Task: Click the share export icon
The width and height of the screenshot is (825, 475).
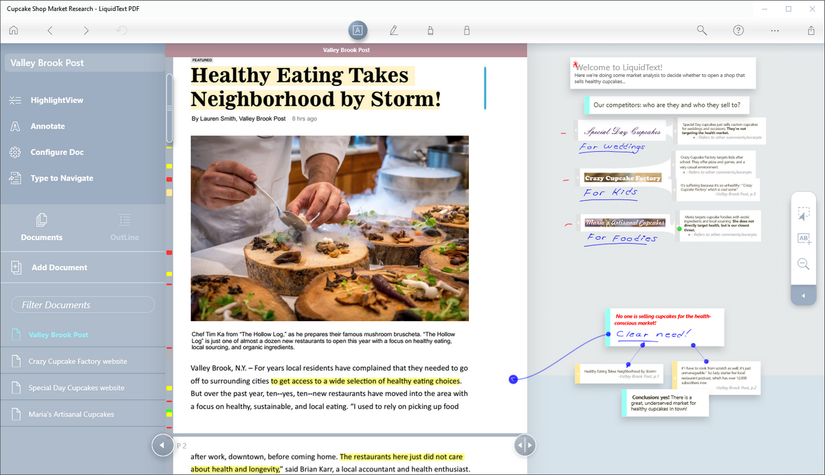Action: (811, 31)
